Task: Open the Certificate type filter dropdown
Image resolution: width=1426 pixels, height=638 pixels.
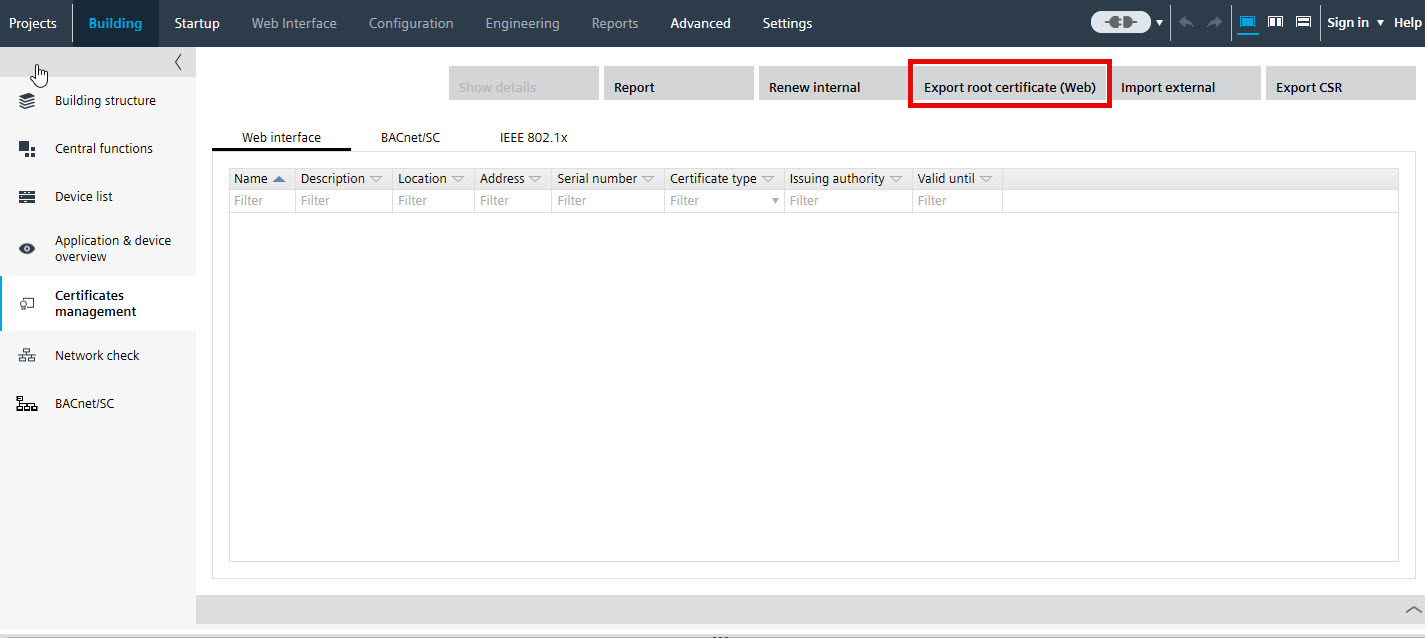Action: [775, 201]
